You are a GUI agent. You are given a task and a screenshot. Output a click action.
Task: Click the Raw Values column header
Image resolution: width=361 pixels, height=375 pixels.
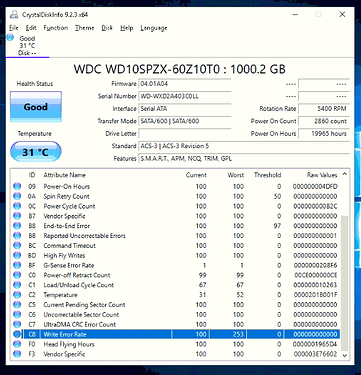tap(322, 175)
